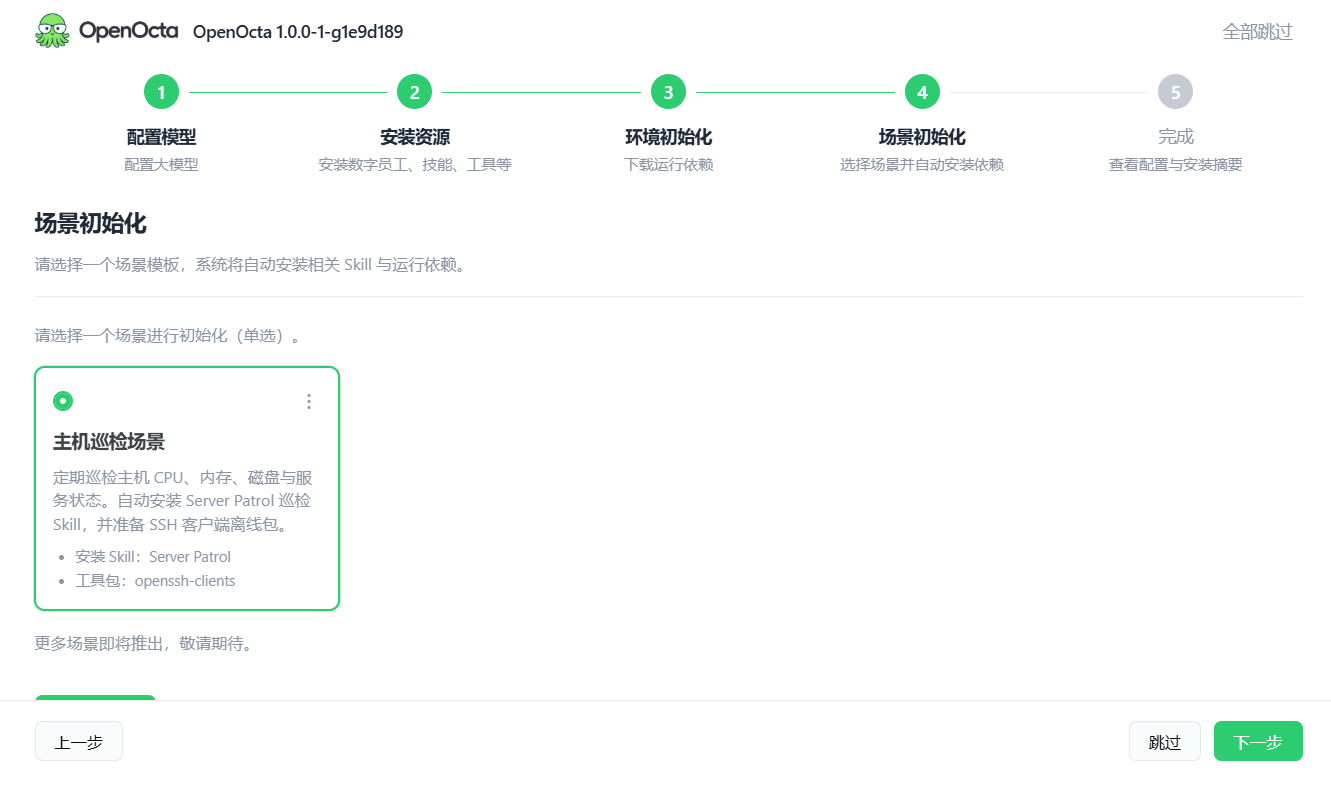Click the 配置大模型 step subtitle
This screenshot has height=787, width=1331.
coord(161,165)
